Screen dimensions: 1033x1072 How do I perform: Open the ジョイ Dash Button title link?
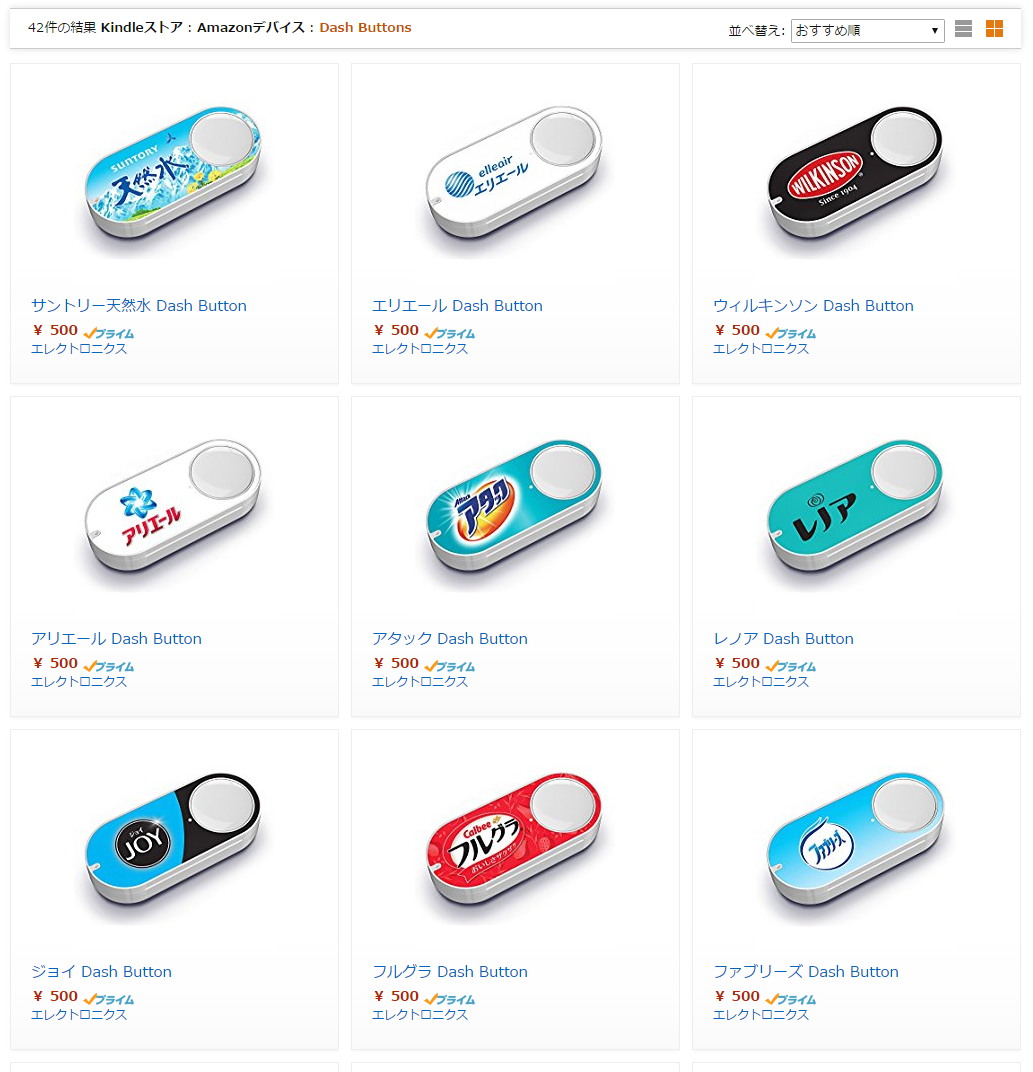pyautogui.click(x=101, y=972)
